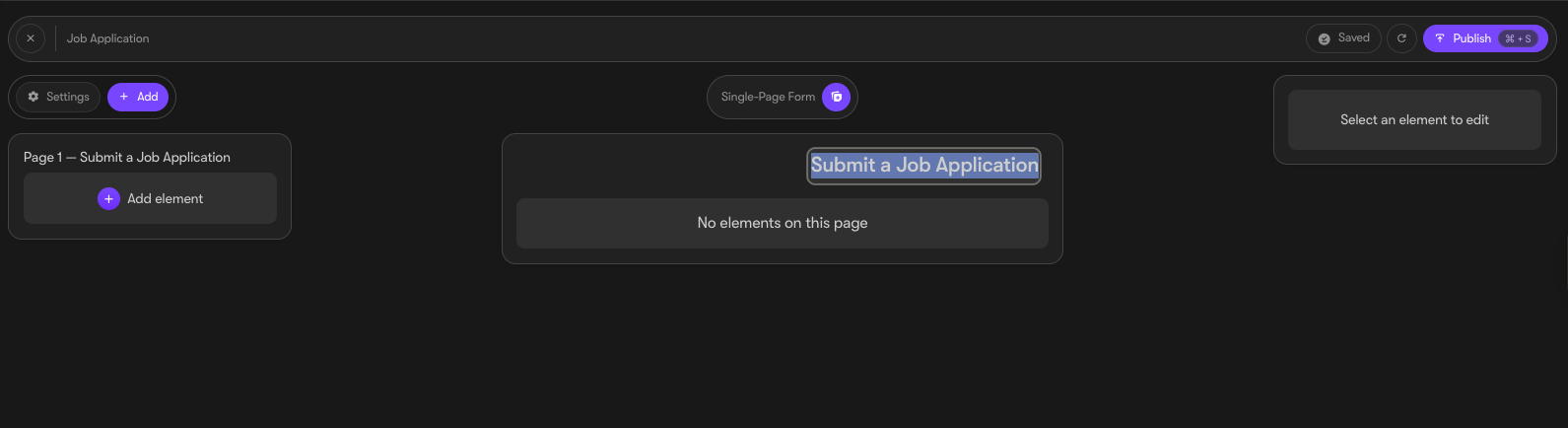Click the gear icon in the Settings button
Viewport: 1568px width, 428px height.
point(34,97)
